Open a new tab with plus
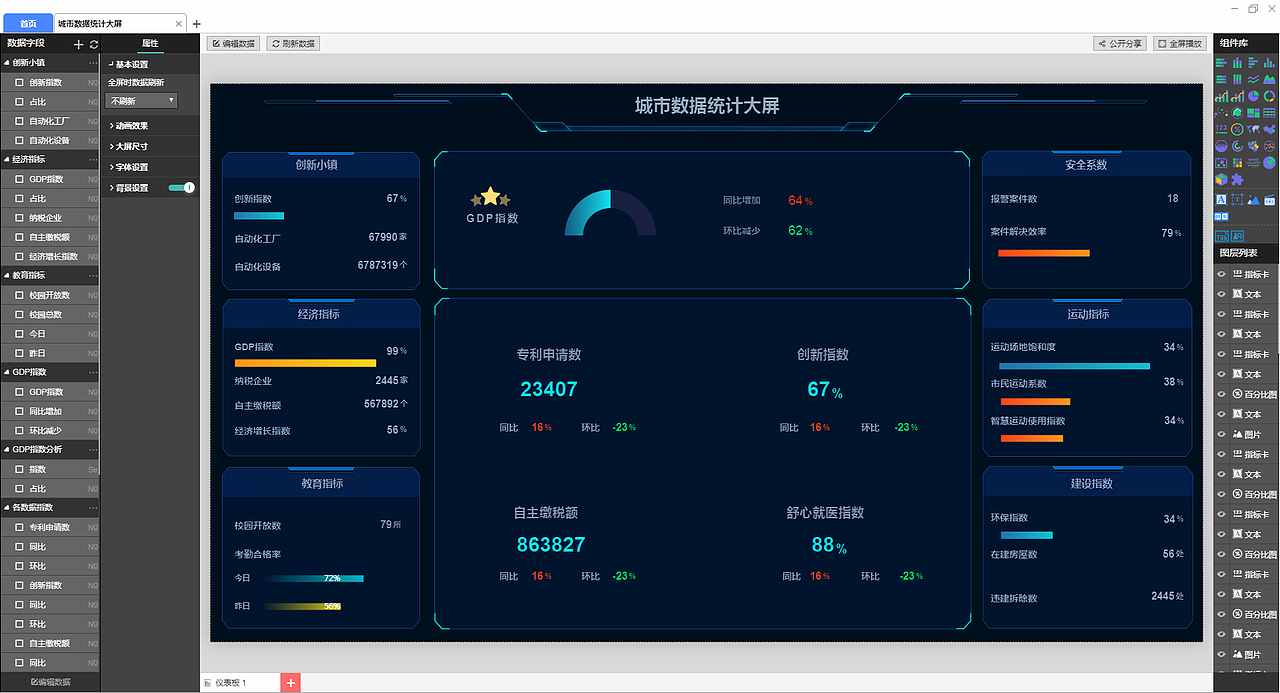Image resolution: width=1280 pixels, height=693 pixels. 196,24
